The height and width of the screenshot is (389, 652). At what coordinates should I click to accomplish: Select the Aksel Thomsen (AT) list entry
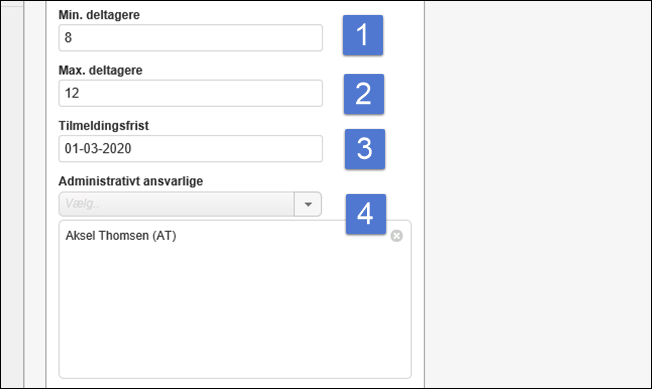[x=121, y=236]
